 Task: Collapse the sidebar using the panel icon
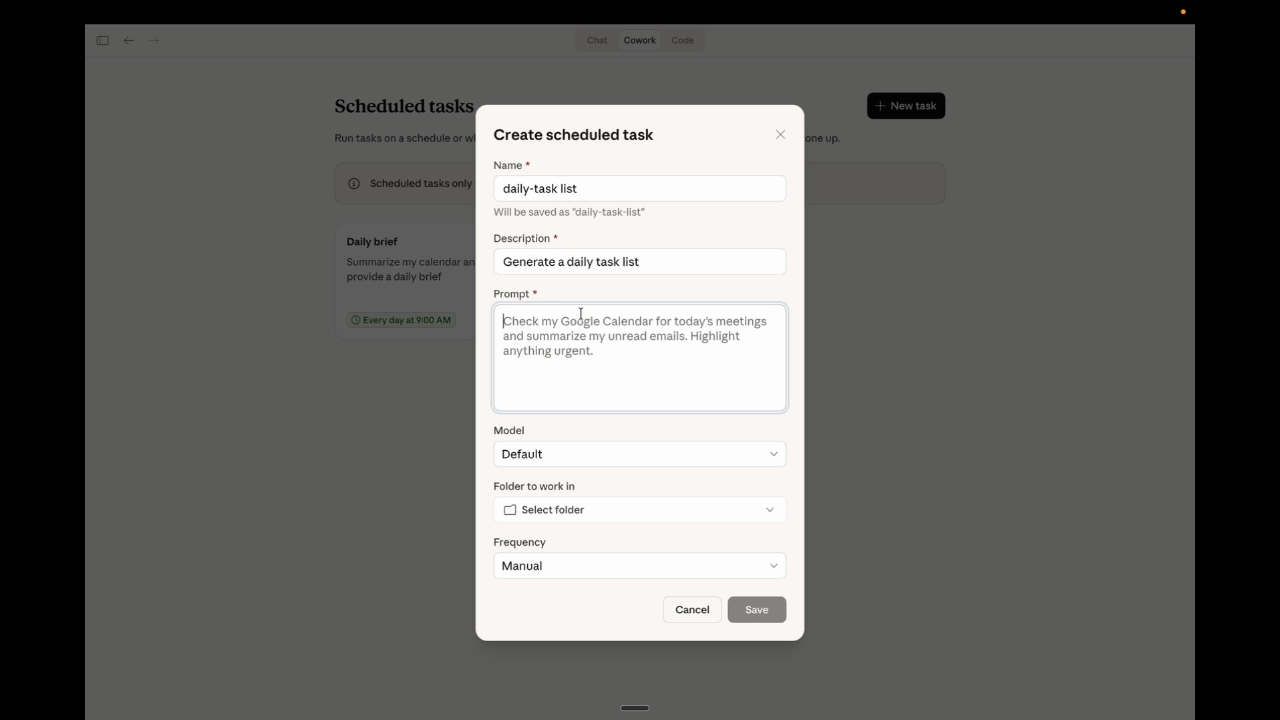tap(102, 40)
